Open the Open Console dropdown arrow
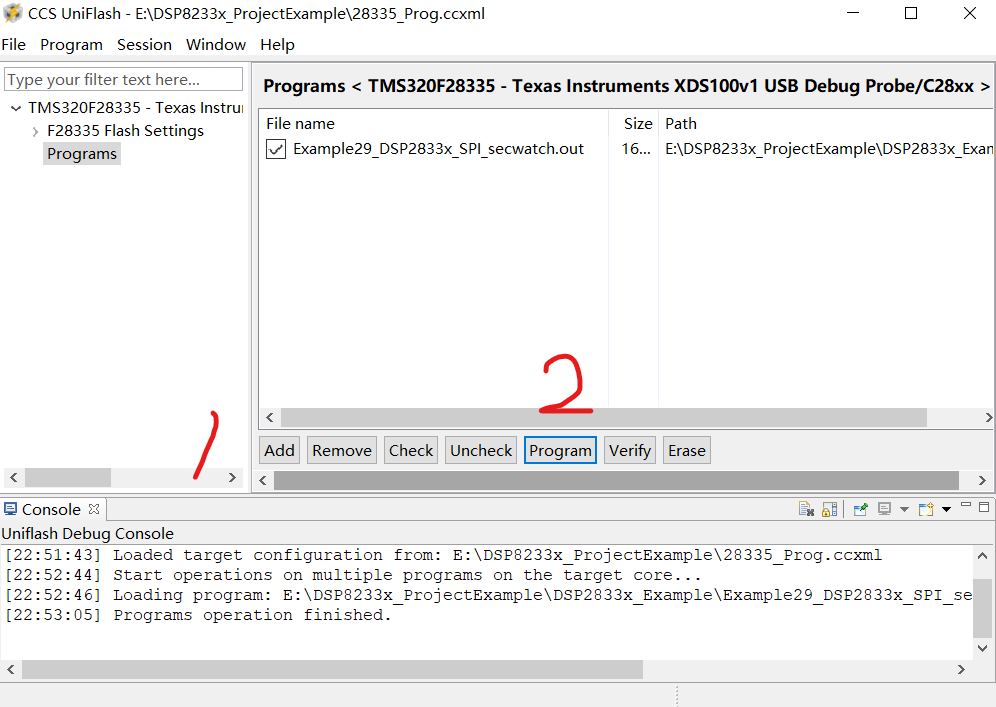Image resolution: width=996 pixels, height=707 pixels. point(946,509)
